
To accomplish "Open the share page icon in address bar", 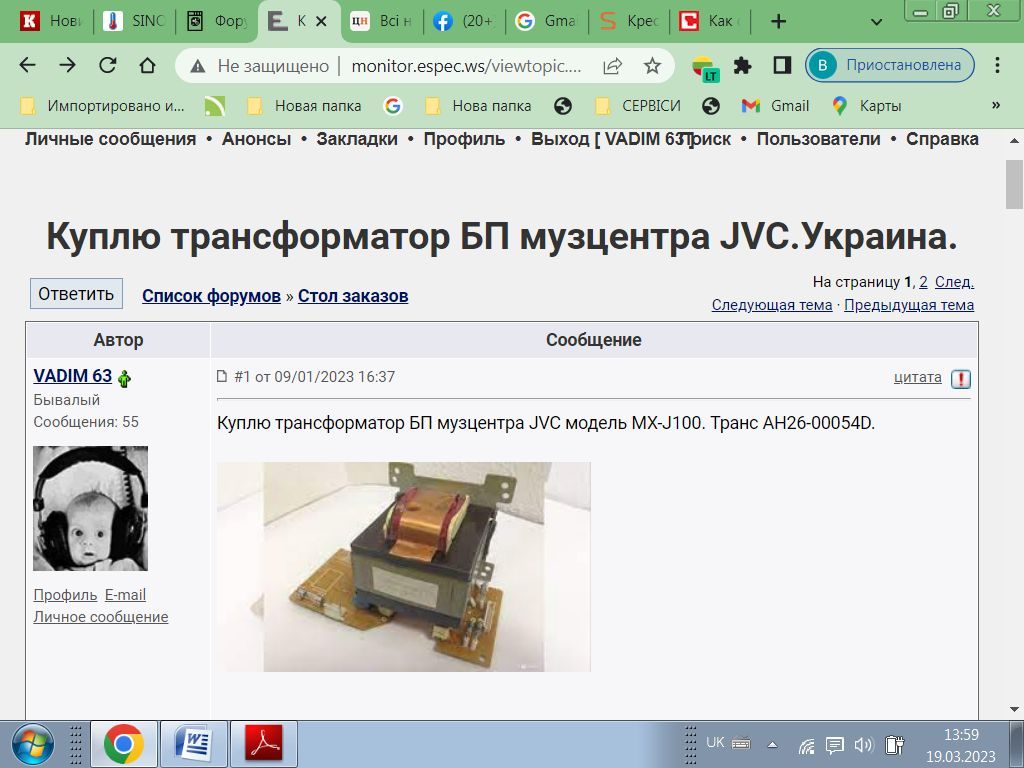I will 612,66.
